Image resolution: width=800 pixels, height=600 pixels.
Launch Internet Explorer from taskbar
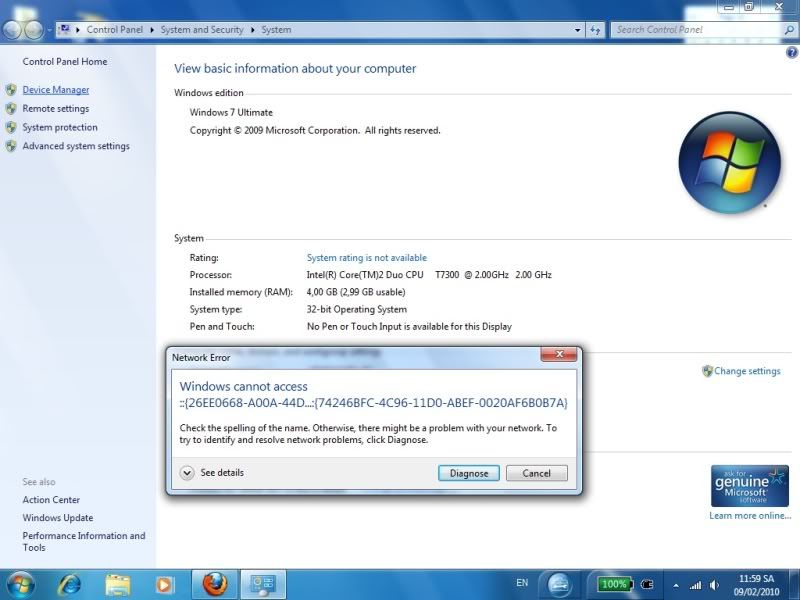tap(69, 585)
